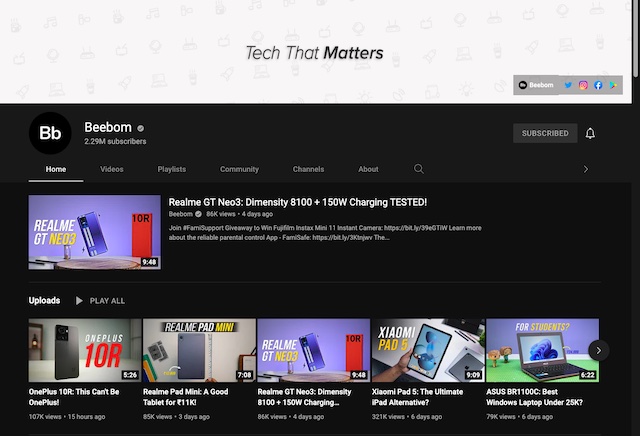
Task: Click title 'Xiaomi Pad 5: The Ultimate iPad Alternative?'
Action: (417, 397)
